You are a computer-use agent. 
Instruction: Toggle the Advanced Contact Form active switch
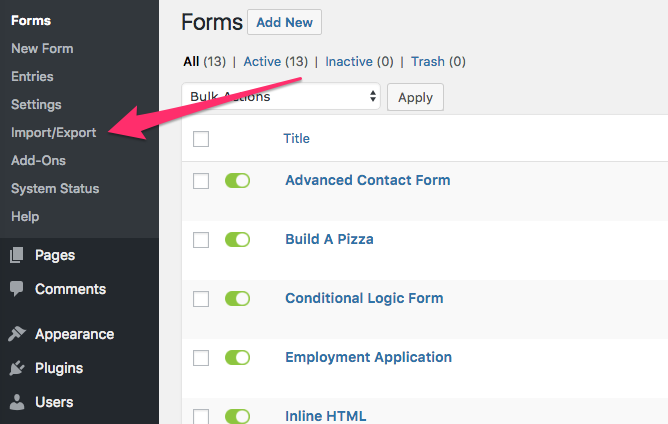237,180
